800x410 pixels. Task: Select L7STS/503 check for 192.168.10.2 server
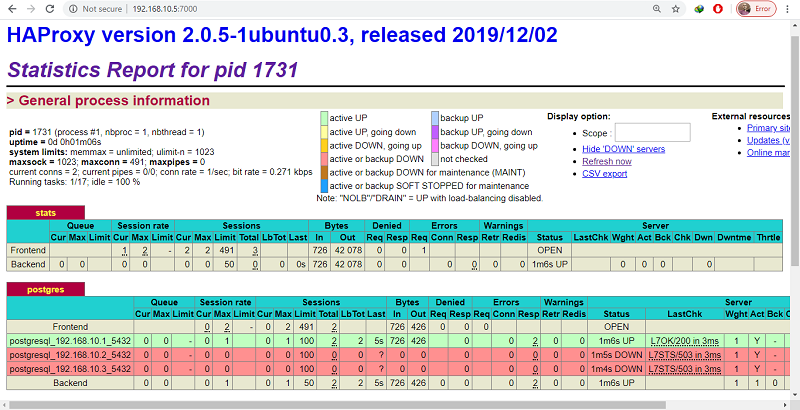685,354
